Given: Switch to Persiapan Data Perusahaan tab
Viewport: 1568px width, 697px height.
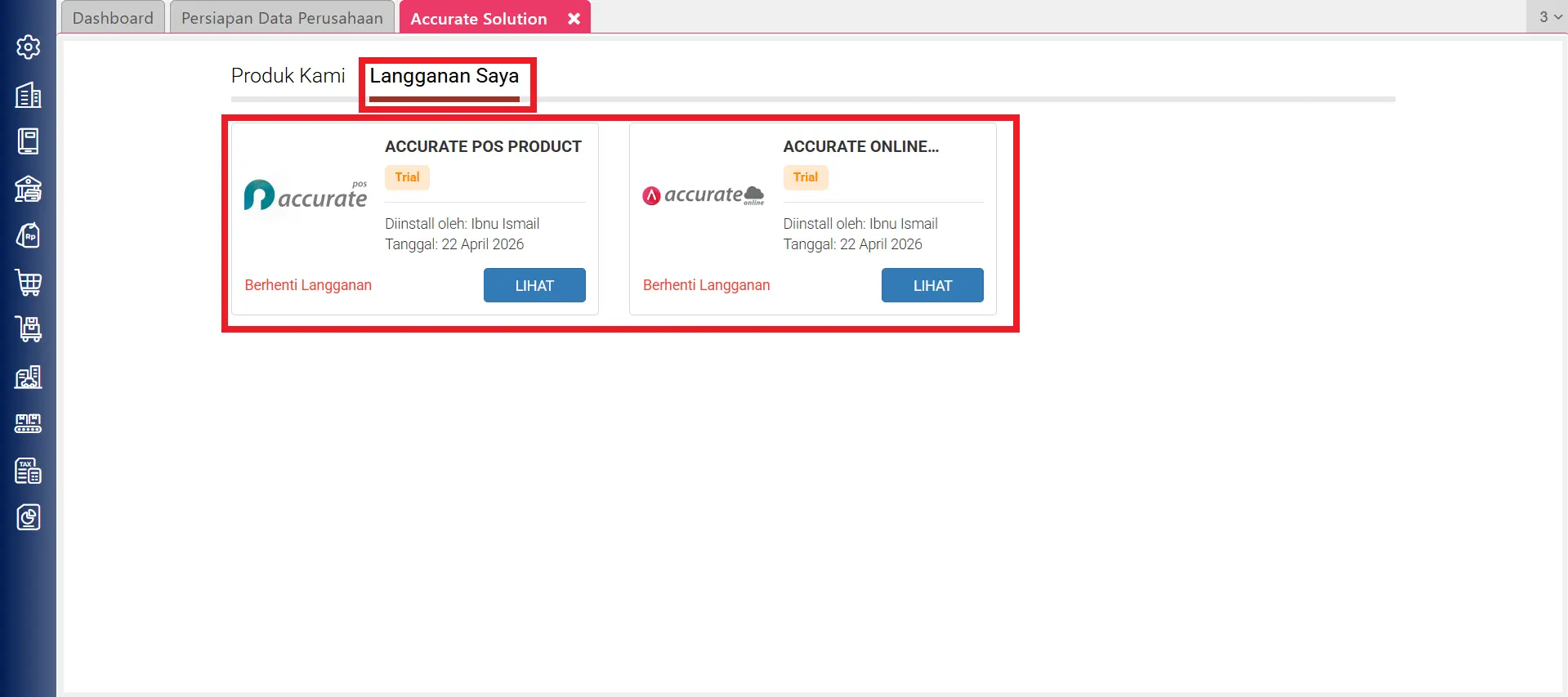Looking at the screenshot, I should point(282,18).
